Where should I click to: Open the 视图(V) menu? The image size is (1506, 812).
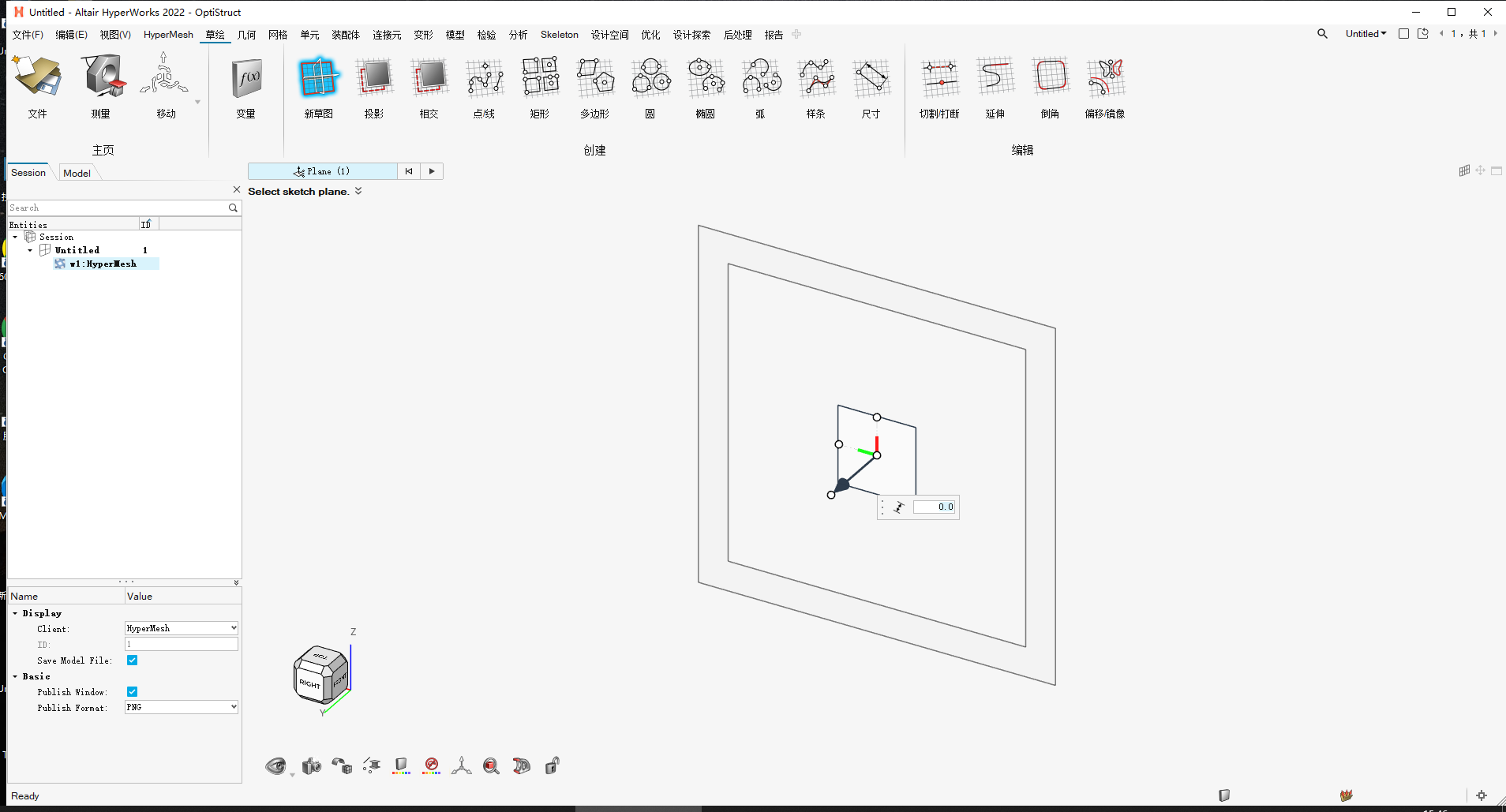(x=115, y=35)
